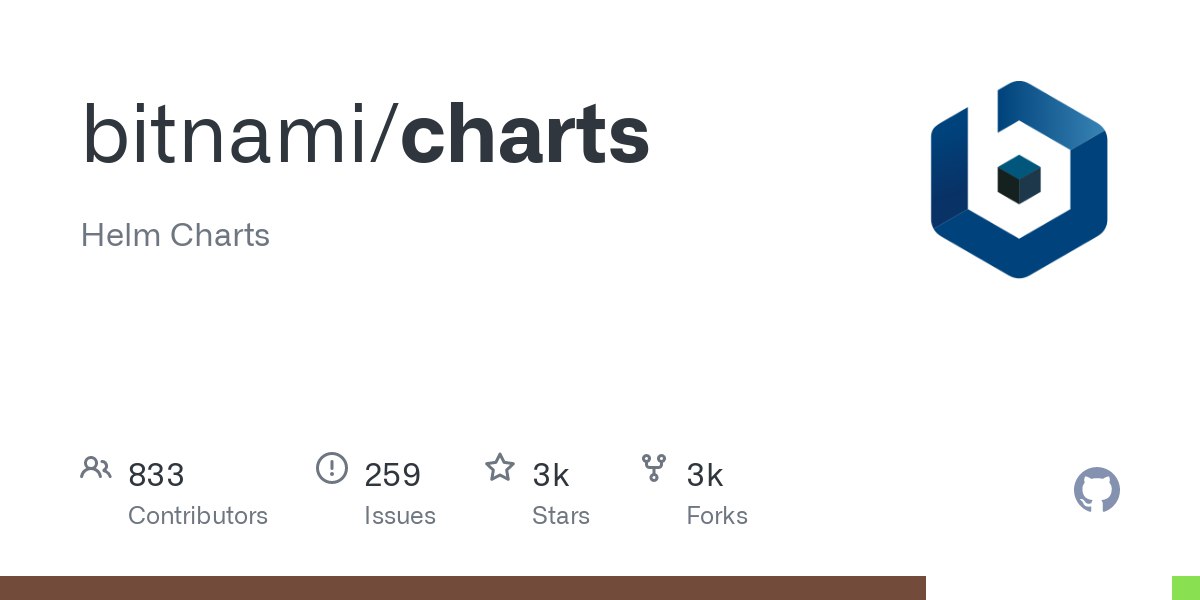Image resolution: width=1200 pixels, height=600 pixels.
Task: Select the 3k forks count
Action: pyautogui.click(x=705, y=475)
